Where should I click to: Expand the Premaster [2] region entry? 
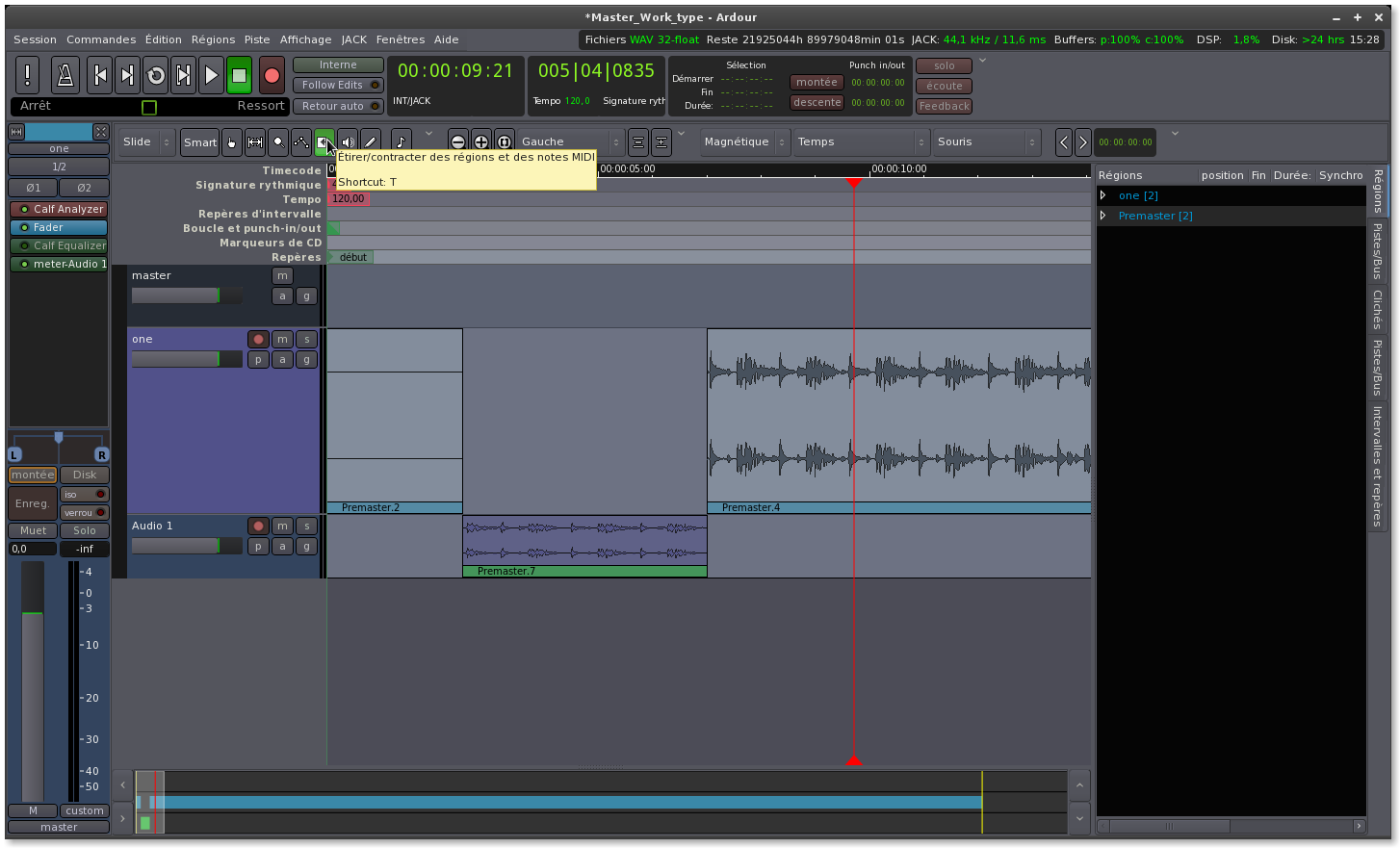[1103, 216]
